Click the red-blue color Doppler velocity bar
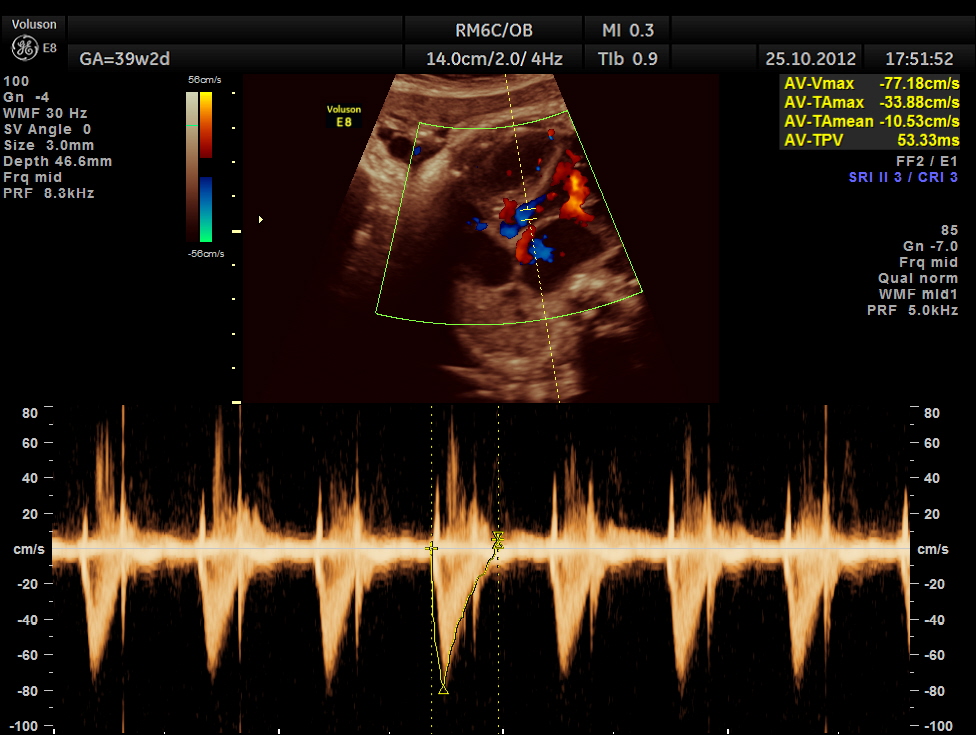The image size is (976, 735). point(205,167)
